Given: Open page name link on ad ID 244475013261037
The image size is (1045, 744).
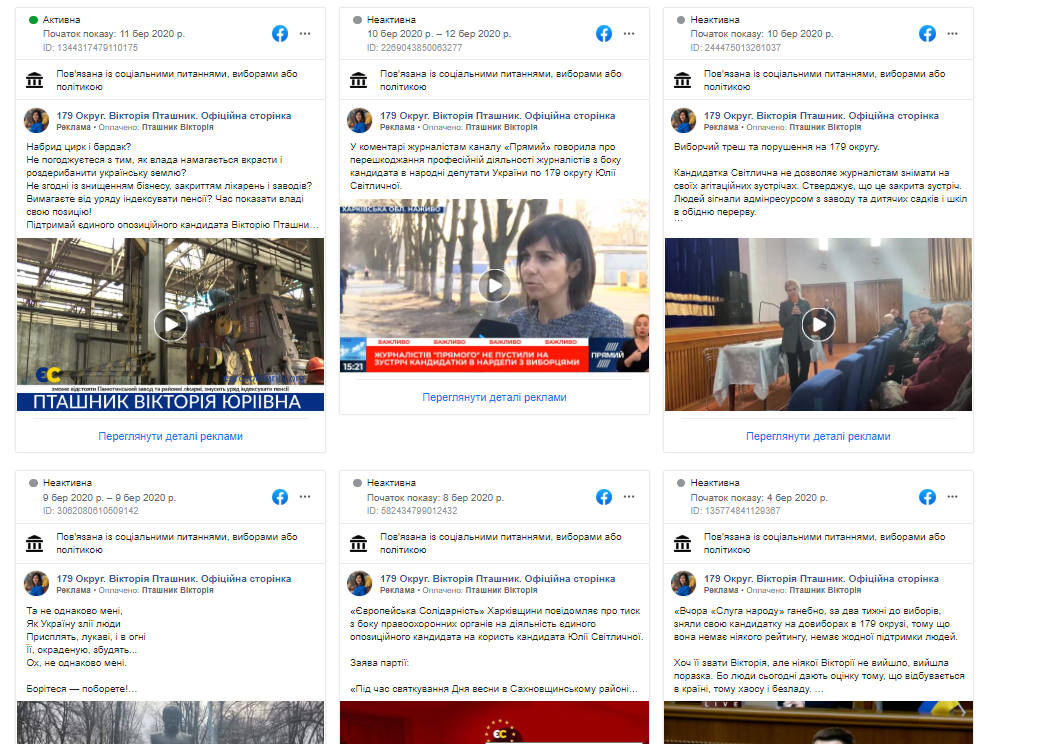Looking at the screenshot, I should 821,116.
